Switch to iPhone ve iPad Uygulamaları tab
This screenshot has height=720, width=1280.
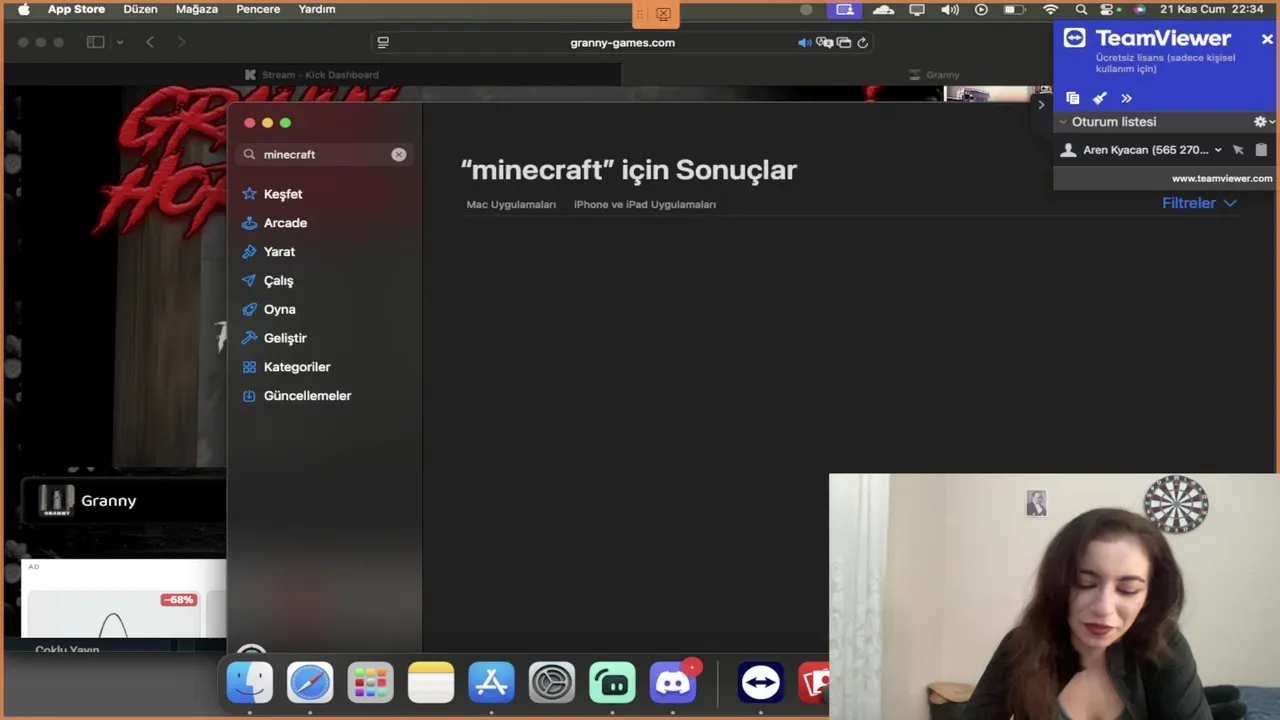coord(645,204)
